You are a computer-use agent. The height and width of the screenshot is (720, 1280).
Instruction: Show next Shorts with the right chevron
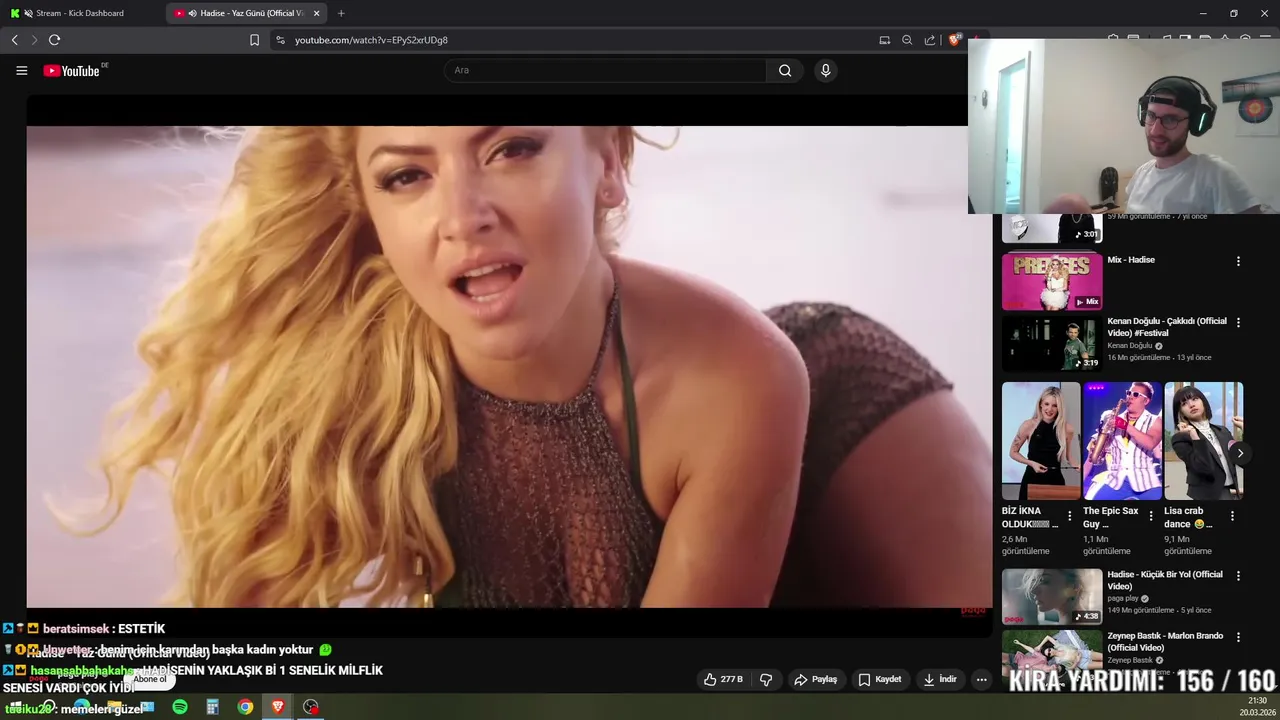click(1240, 453)
